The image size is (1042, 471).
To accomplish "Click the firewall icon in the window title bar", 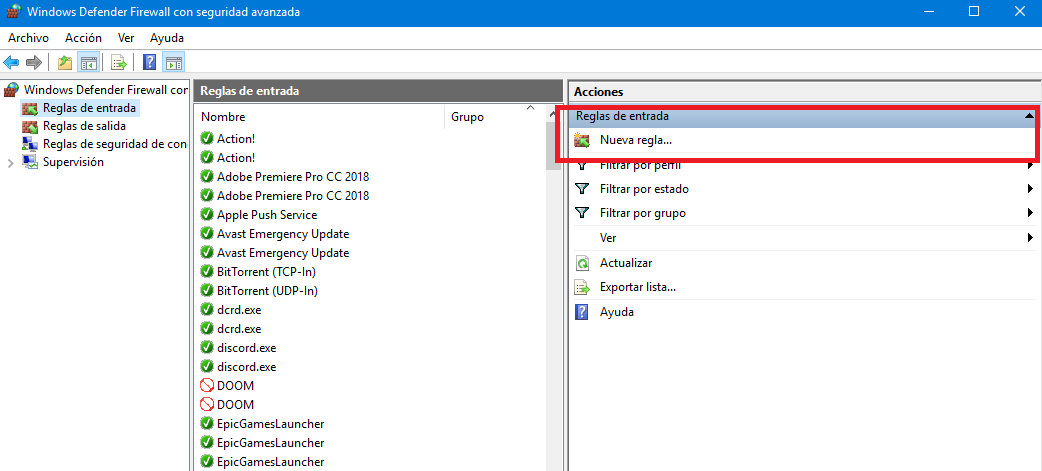I will click(x=13, y=11).
